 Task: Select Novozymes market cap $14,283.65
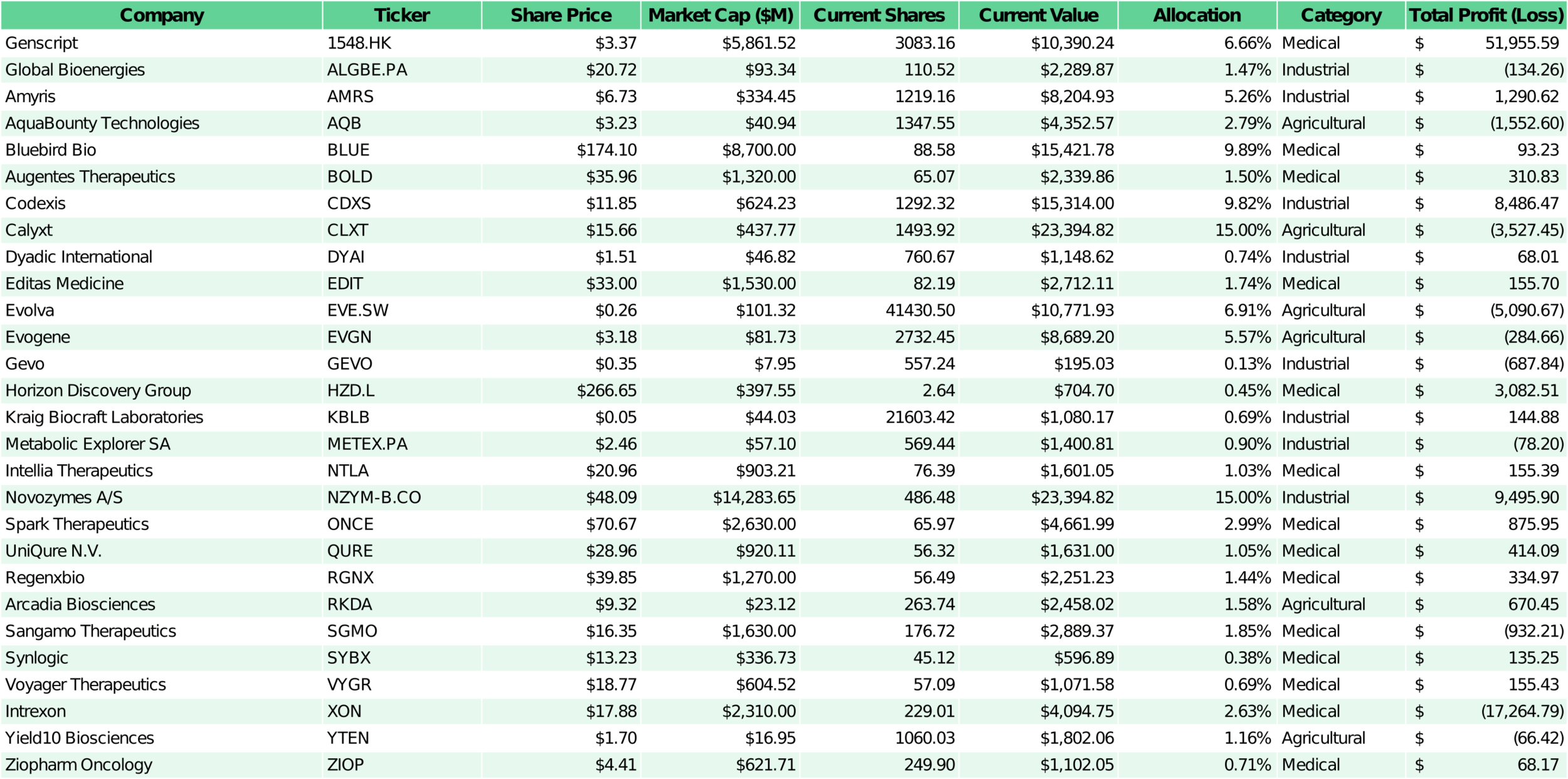tap(721, 497)
